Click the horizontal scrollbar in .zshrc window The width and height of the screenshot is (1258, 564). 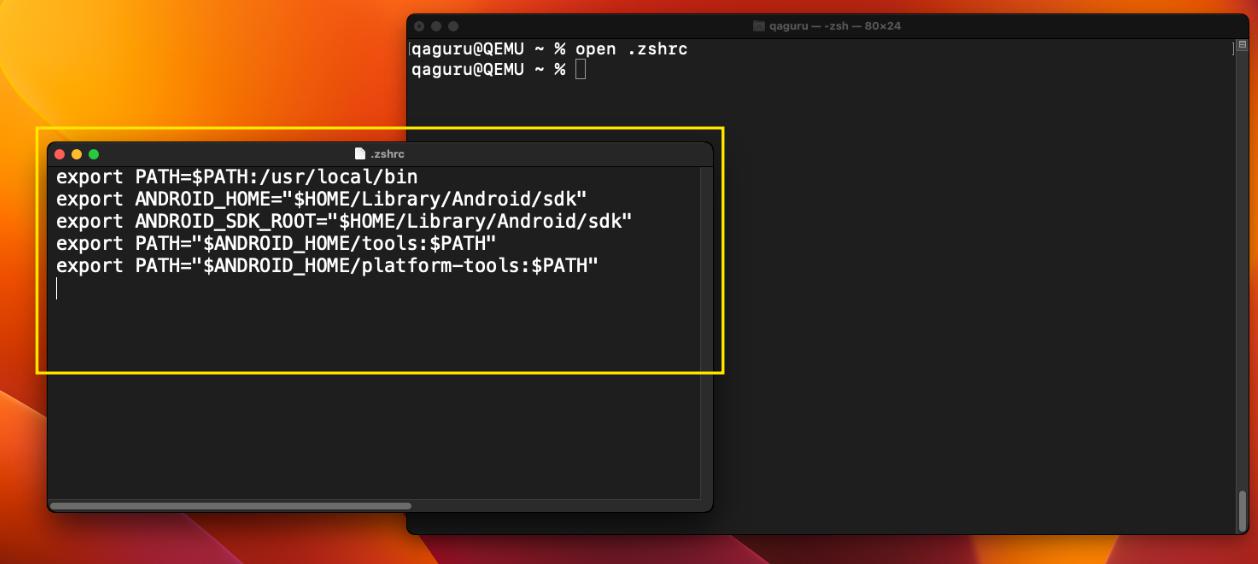tap(230, 506)
